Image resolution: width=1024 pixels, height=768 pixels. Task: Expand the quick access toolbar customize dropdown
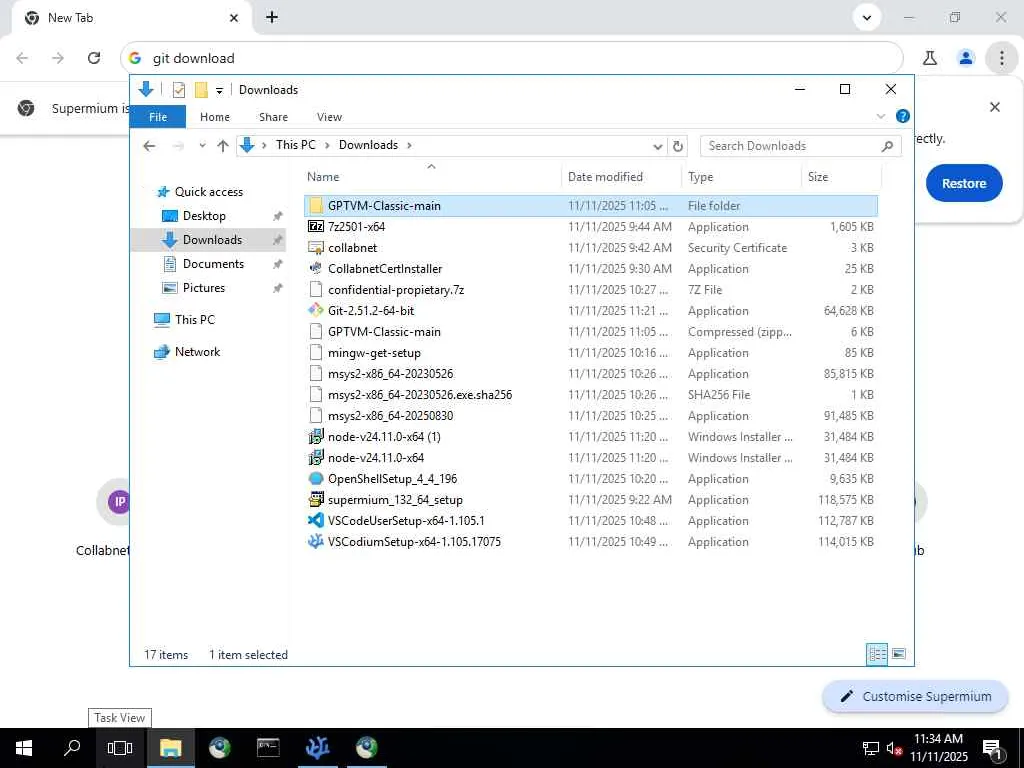[x=219, y=91]
